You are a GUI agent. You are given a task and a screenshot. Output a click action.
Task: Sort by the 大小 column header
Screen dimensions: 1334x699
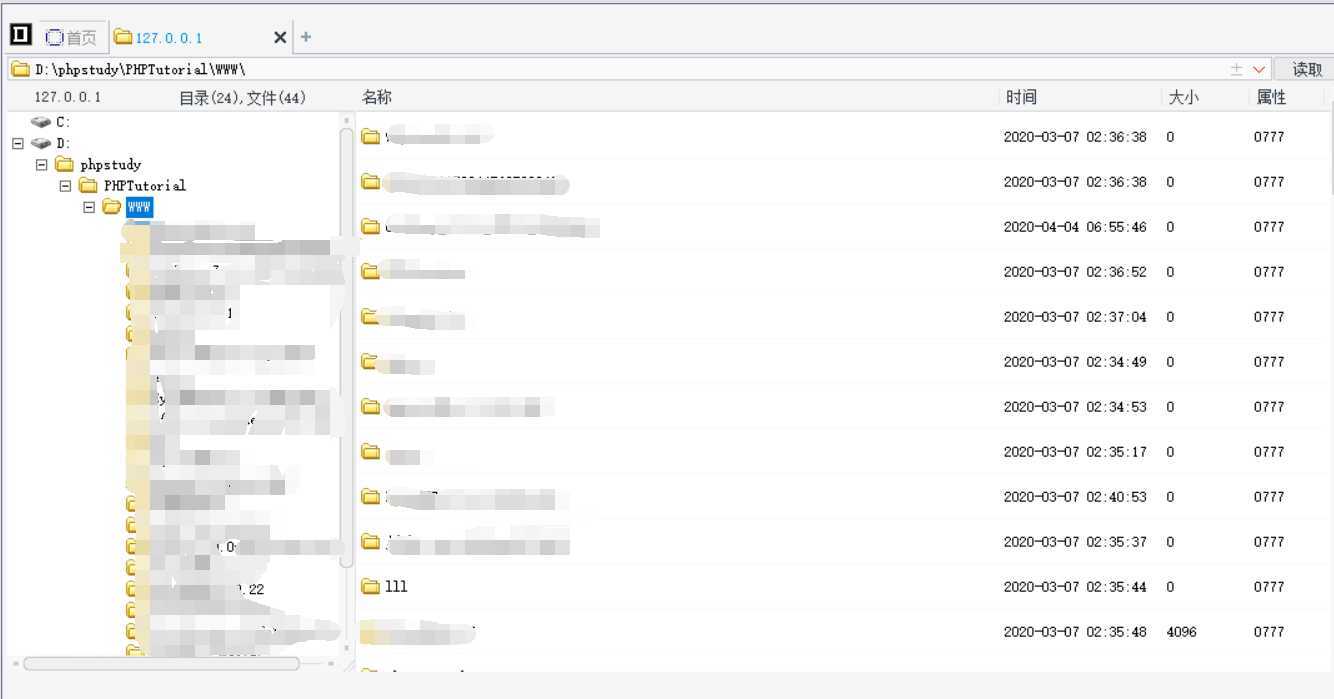(1184, 97)
